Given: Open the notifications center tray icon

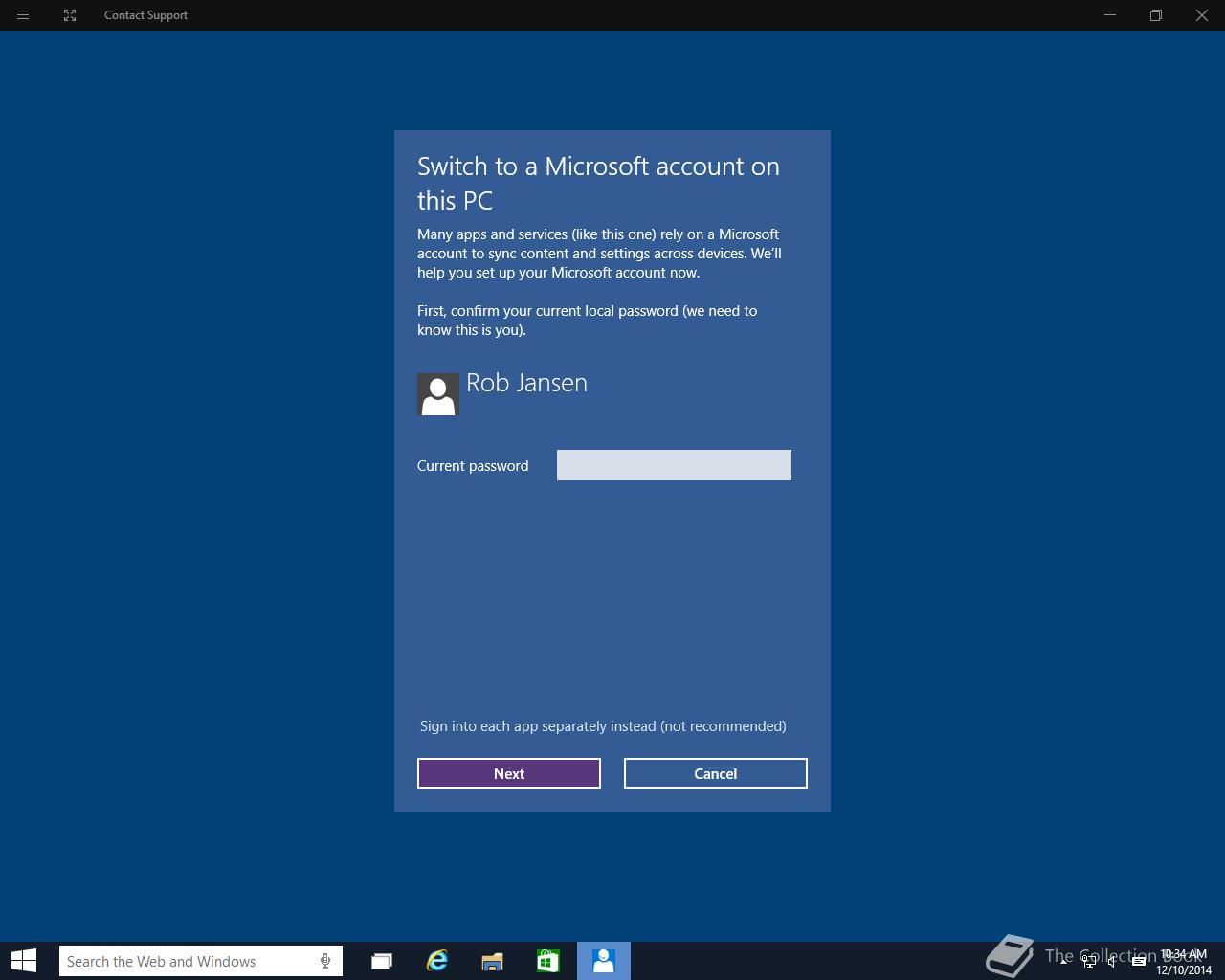Looking at the screenshot, I should [x=1138, y=962].
